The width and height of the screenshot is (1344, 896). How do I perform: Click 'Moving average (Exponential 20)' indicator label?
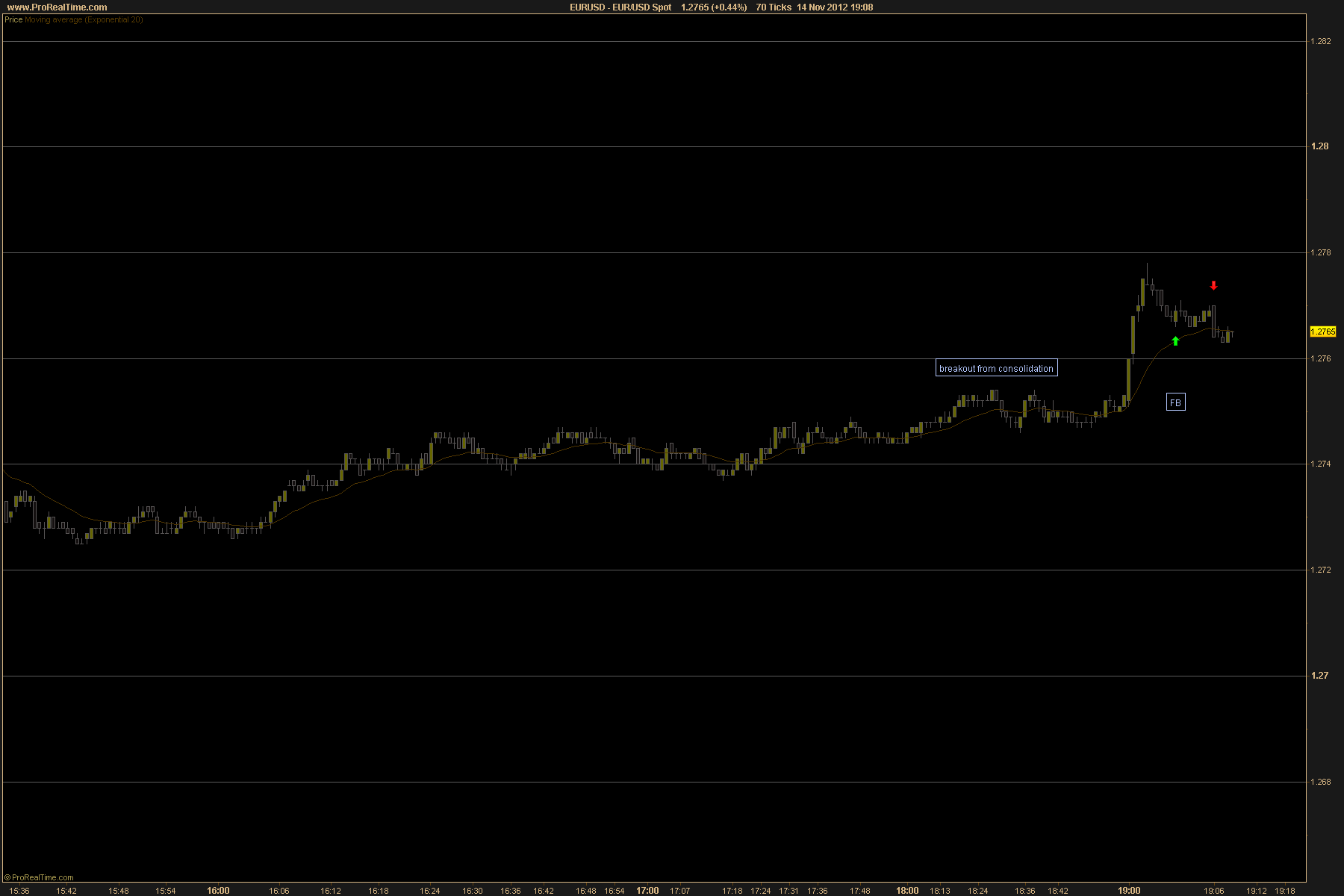(x=84, y=19)
